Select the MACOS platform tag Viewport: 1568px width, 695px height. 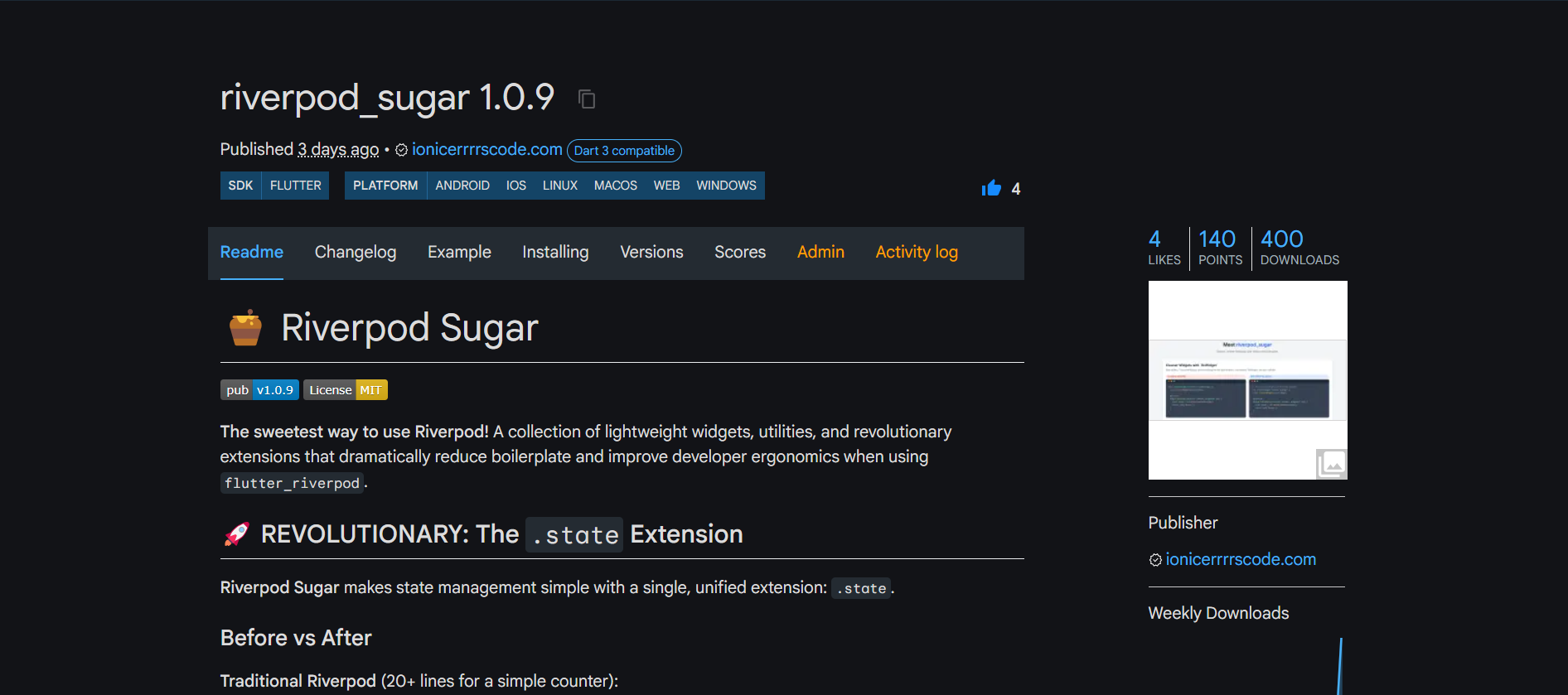616,186
